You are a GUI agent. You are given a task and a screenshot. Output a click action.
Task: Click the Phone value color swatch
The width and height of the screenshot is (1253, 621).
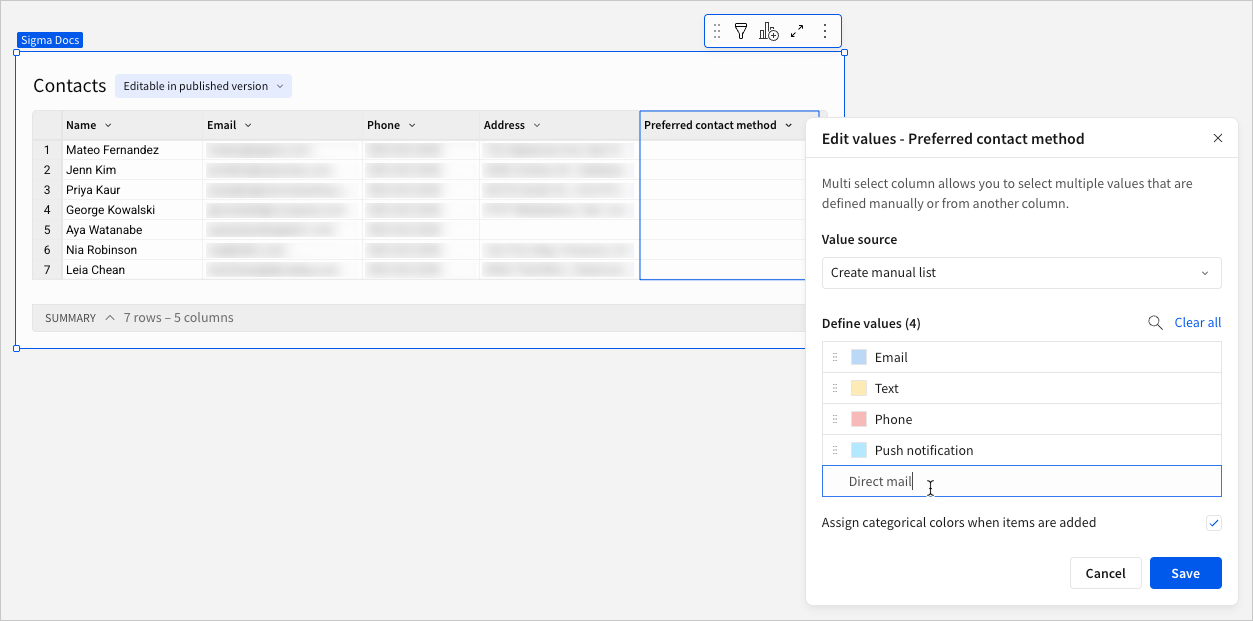tap(859, 420)
